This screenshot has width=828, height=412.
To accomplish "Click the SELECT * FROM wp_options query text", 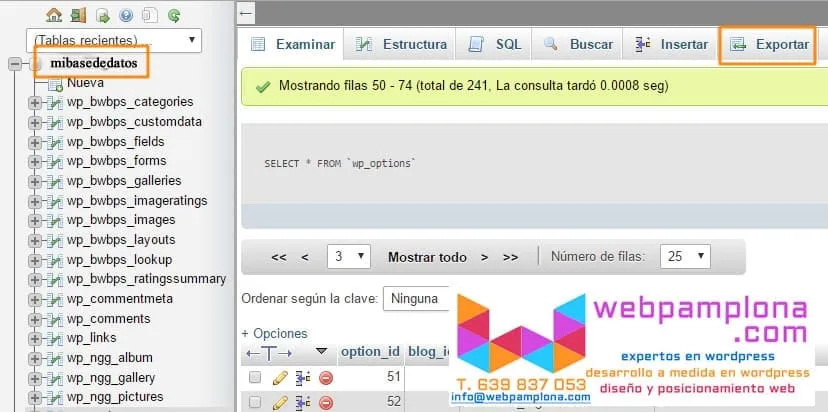I will [340, 164].
